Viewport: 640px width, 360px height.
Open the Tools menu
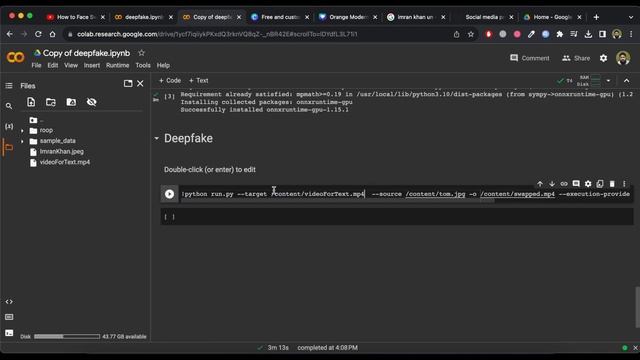(143, 65)
